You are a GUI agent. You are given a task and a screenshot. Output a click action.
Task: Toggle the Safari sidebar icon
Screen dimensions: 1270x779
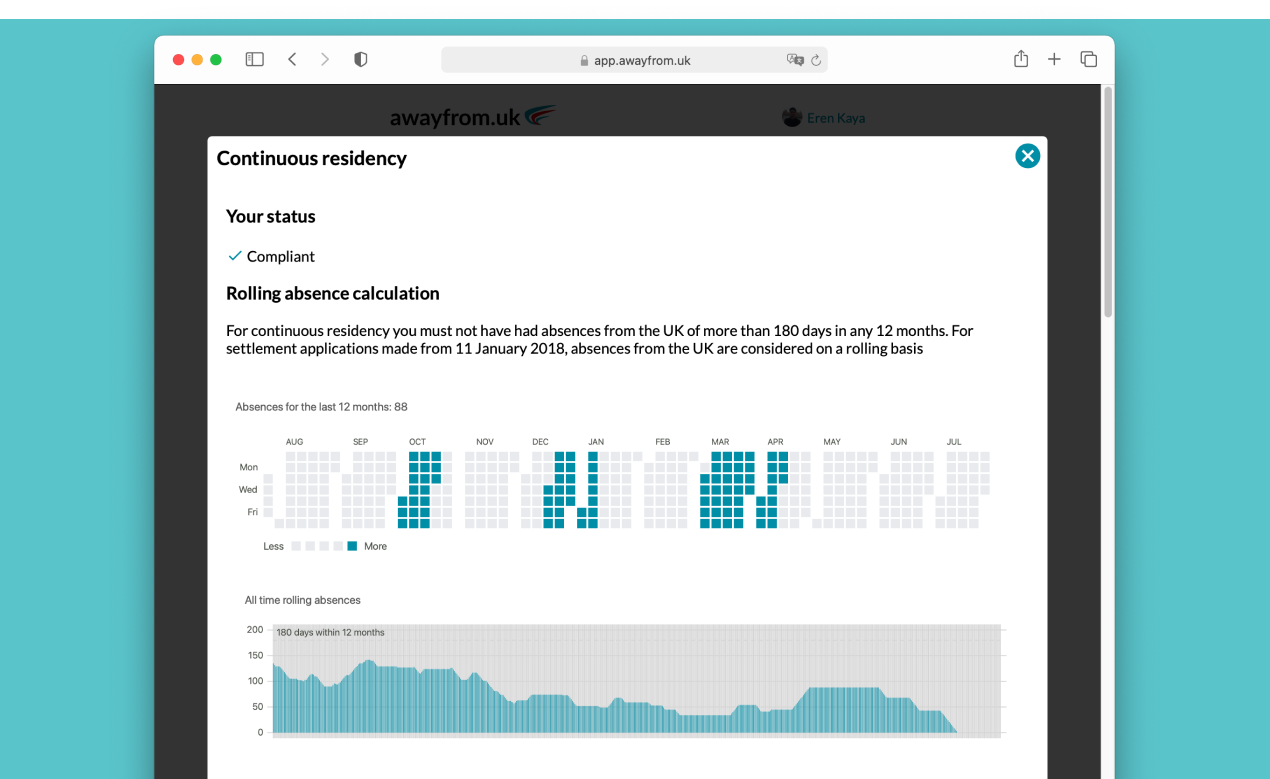tap(255, 60)
